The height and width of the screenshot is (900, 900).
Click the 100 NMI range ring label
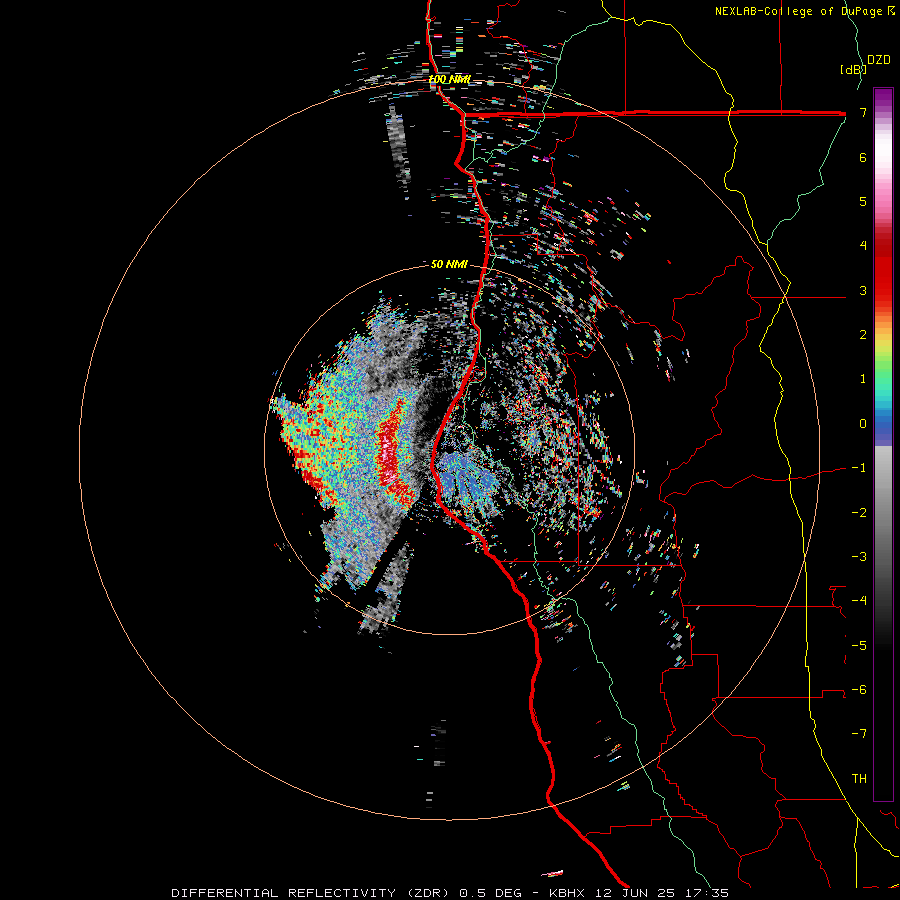point(449,79)
